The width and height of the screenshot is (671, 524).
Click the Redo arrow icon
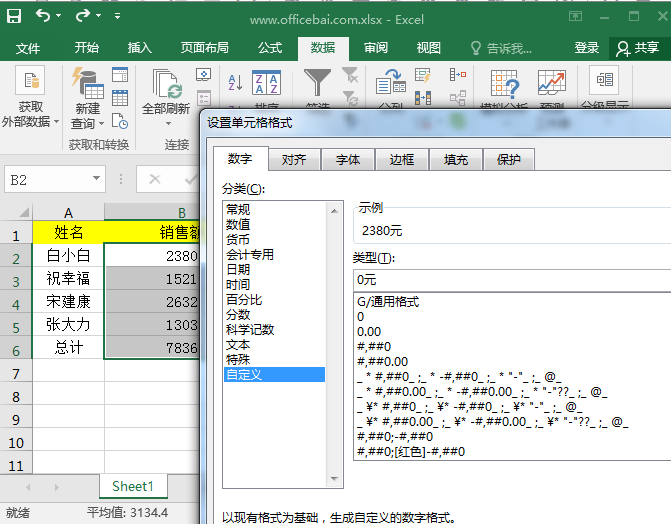pyautogui.click(x=83, y=16)
